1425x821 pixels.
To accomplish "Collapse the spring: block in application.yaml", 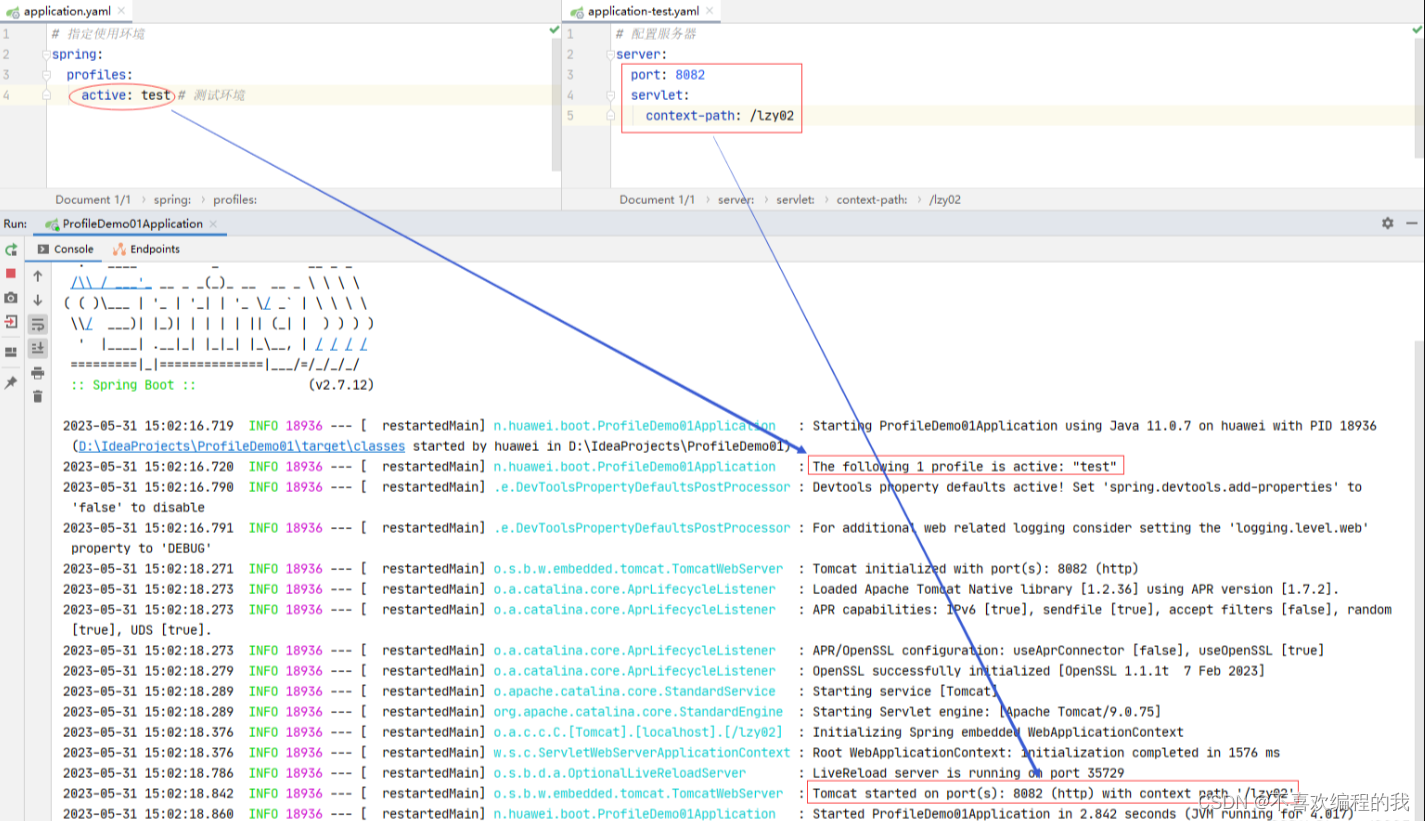I will 47,55.
